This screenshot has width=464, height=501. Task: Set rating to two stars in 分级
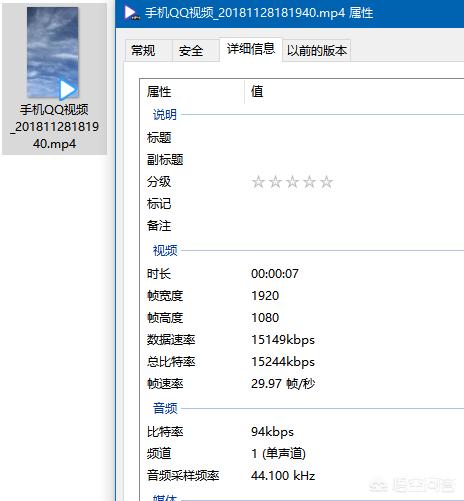[x=275, y=182]
